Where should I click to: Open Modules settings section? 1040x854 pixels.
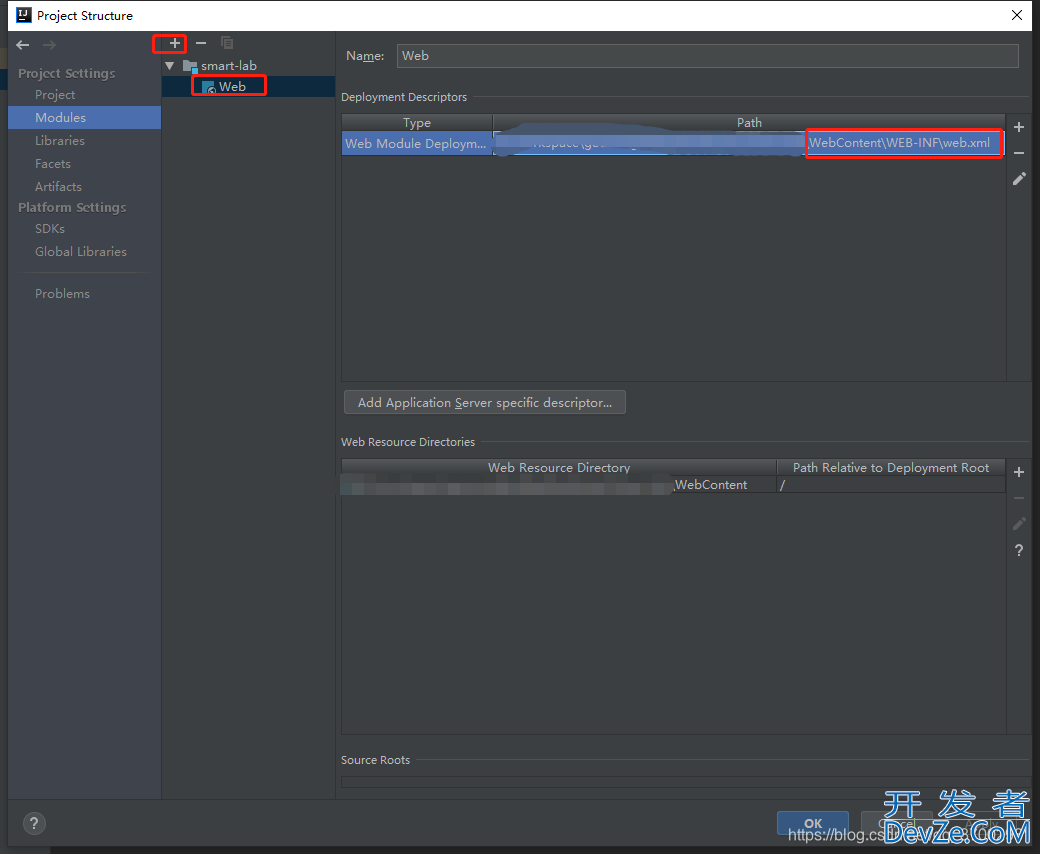click(60, 117)
